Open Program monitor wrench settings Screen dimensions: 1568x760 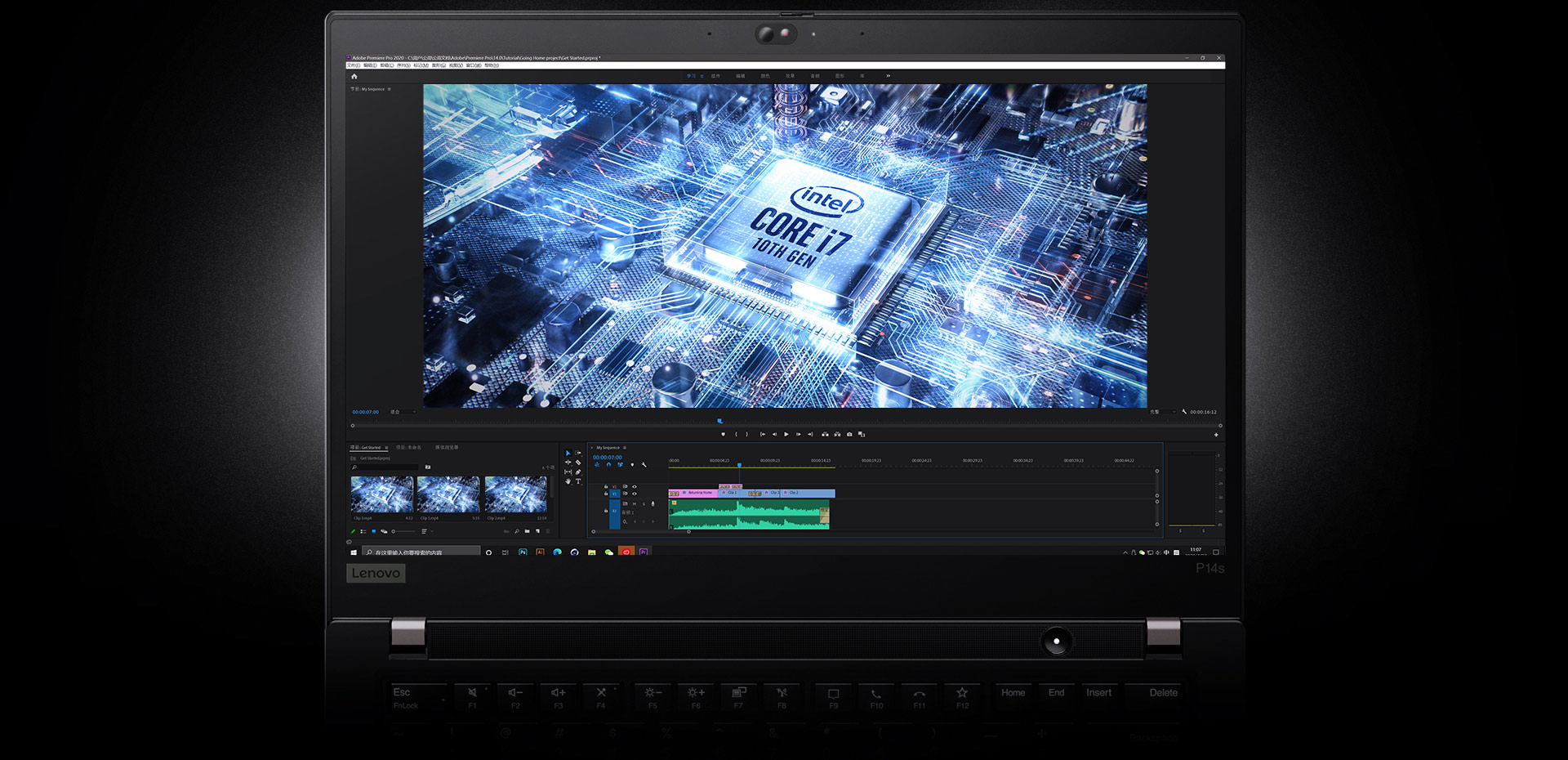(1184, 412)
